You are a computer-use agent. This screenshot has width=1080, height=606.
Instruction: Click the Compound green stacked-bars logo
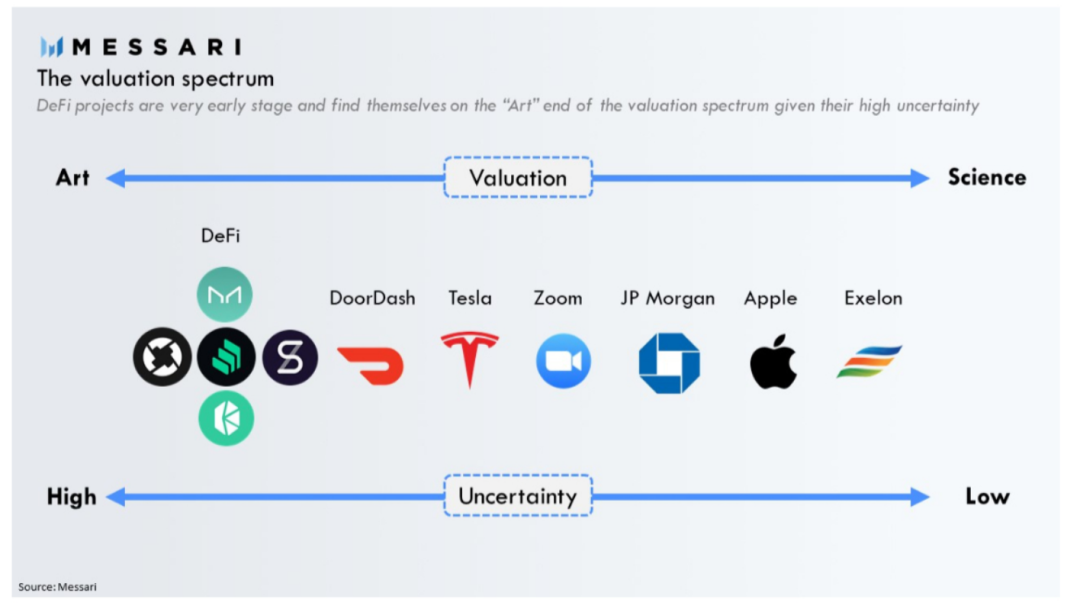click(x=226, y=357)
